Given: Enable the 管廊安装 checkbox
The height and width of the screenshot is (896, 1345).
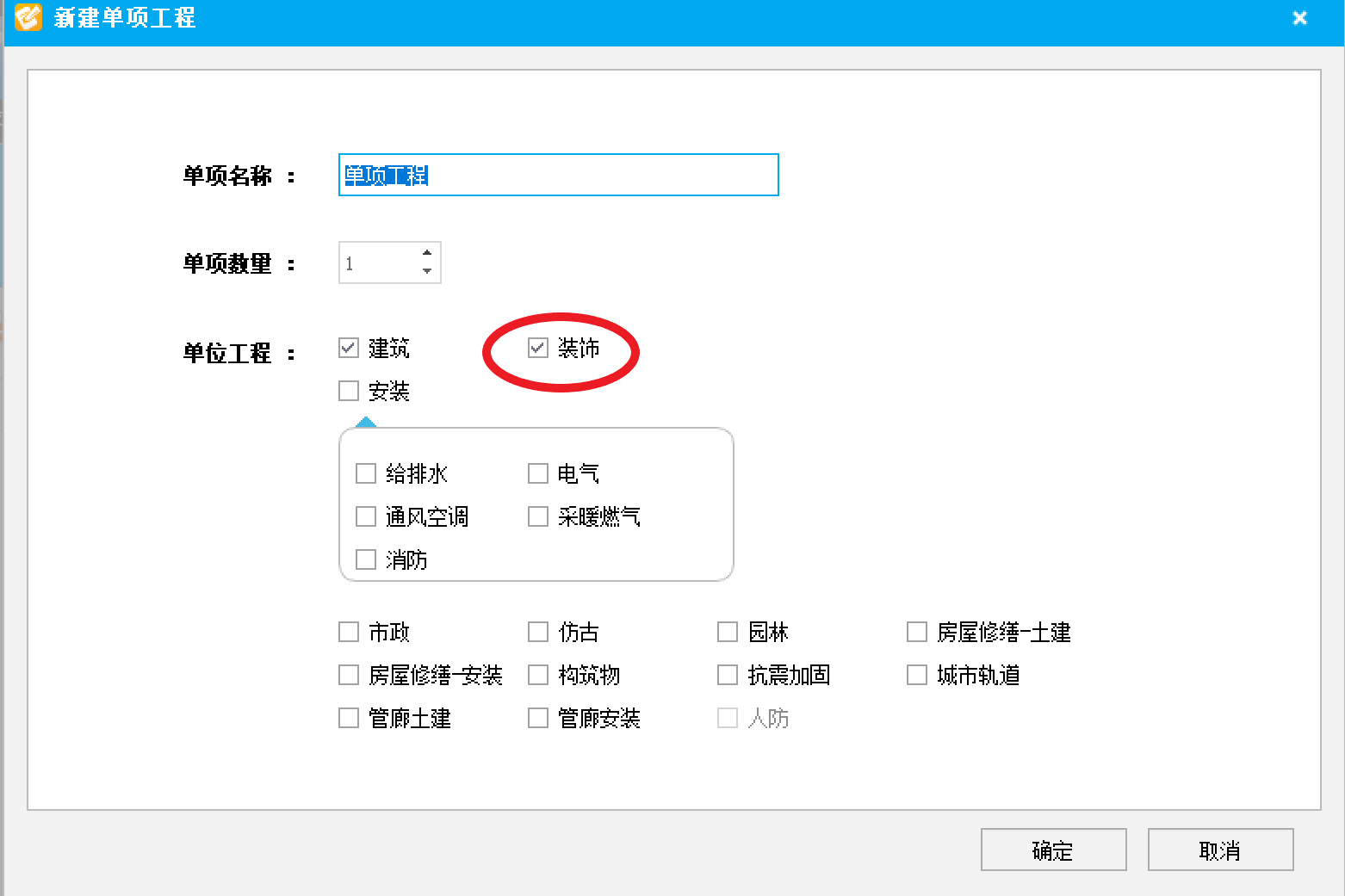Looking at the screenshot, I should pyautogui.click(x=538, y=718).
